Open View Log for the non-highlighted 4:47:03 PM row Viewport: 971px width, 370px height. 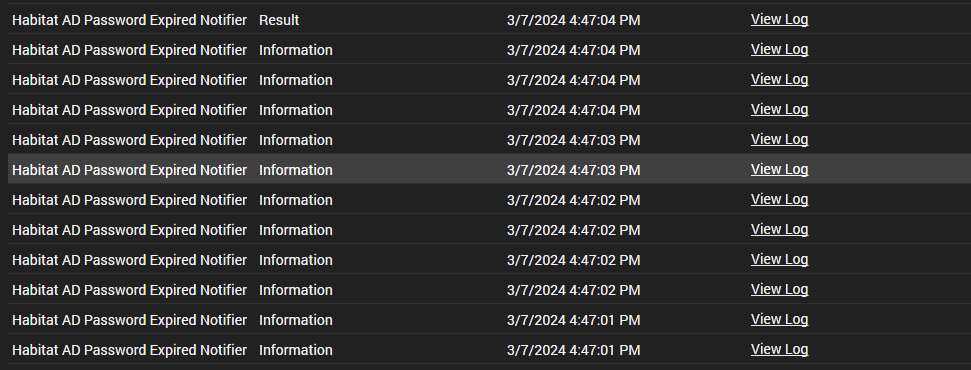pyautogui.click(x=779, y=140)
